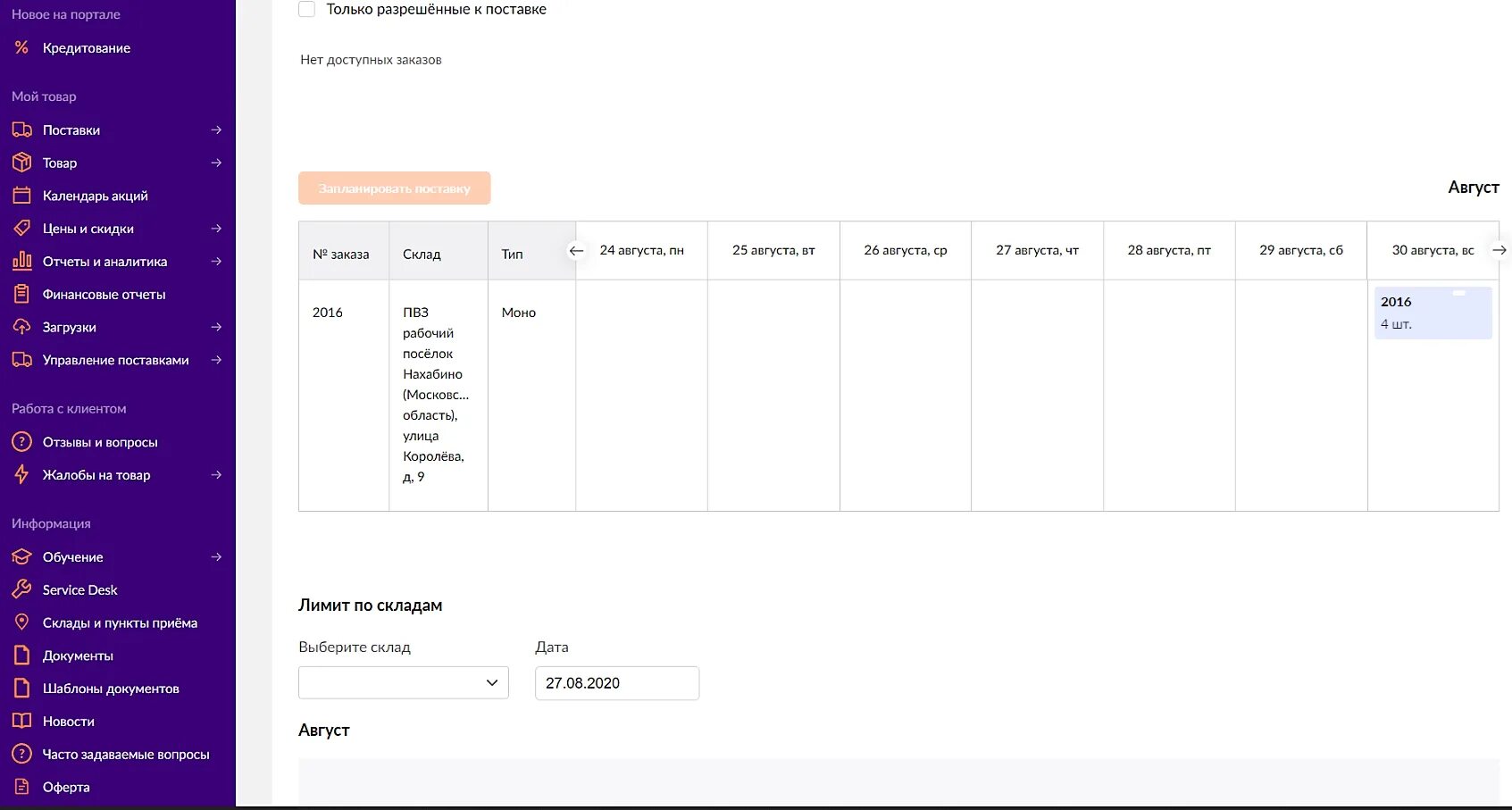This screenshot has height=810, width=1512.
Task: Click the 25 августа, вт column header
Action: [x=773, y=250]
